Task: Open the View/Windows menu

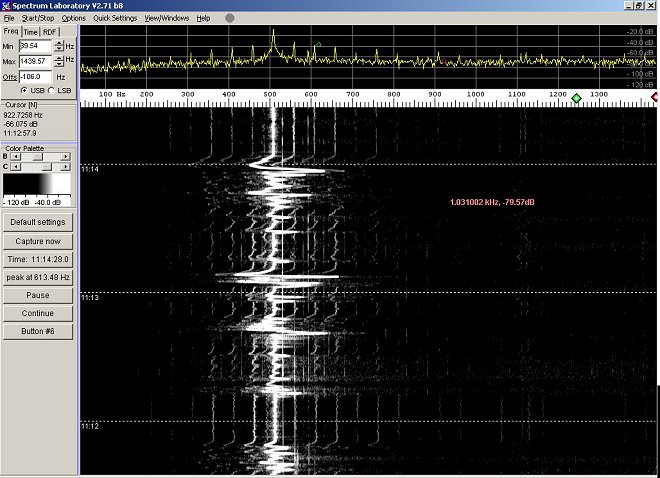Action: [x=167, y=18]
